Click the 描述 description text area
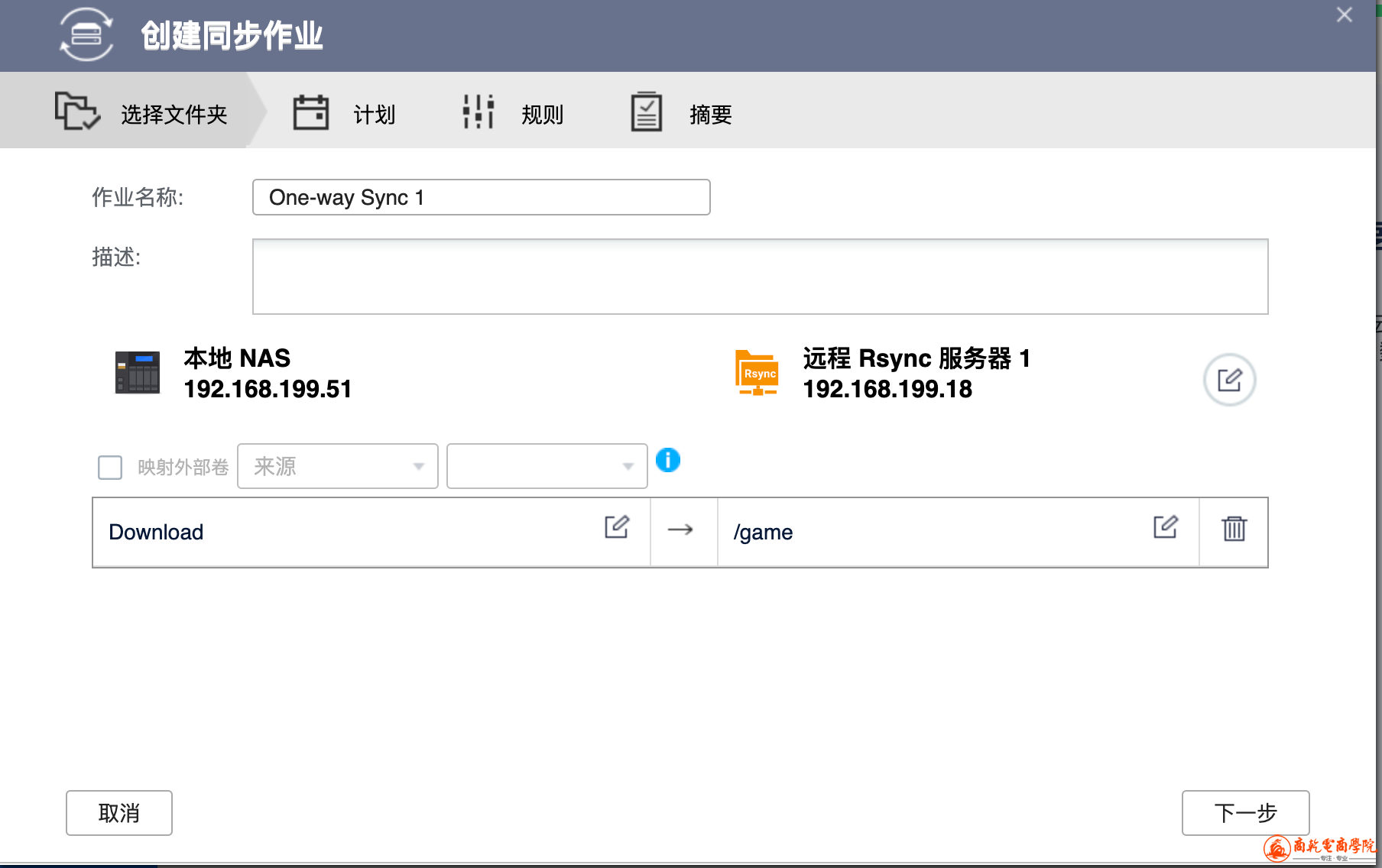1382x868 pixels. click(761, 277)
